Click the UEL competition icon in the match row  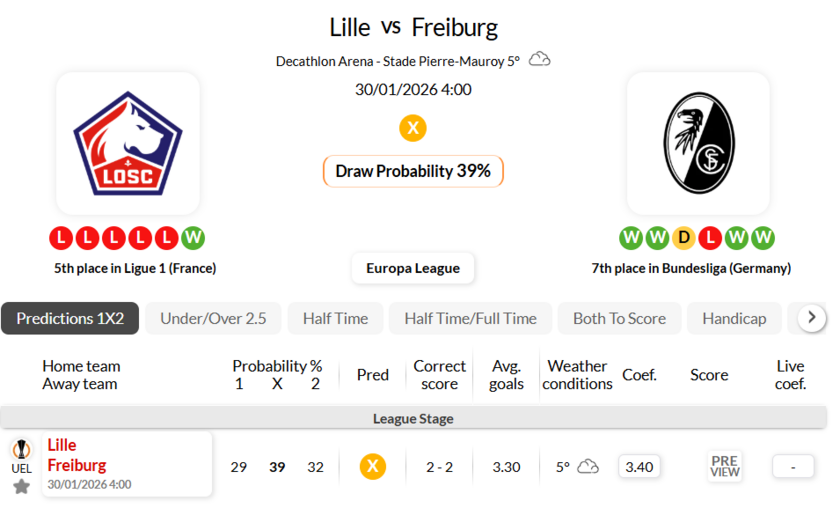(x=21, y=456)
